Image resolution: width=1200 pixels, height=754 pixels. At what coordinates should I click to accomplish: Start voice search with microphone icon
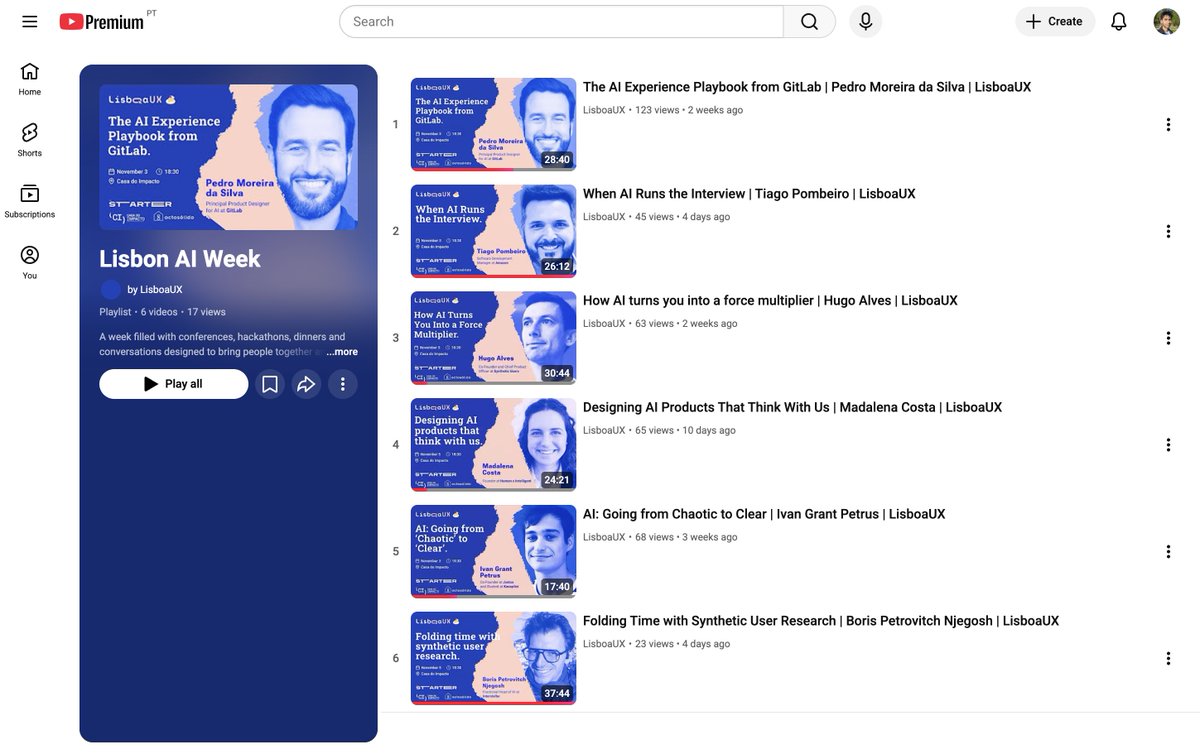coord(866,22)
